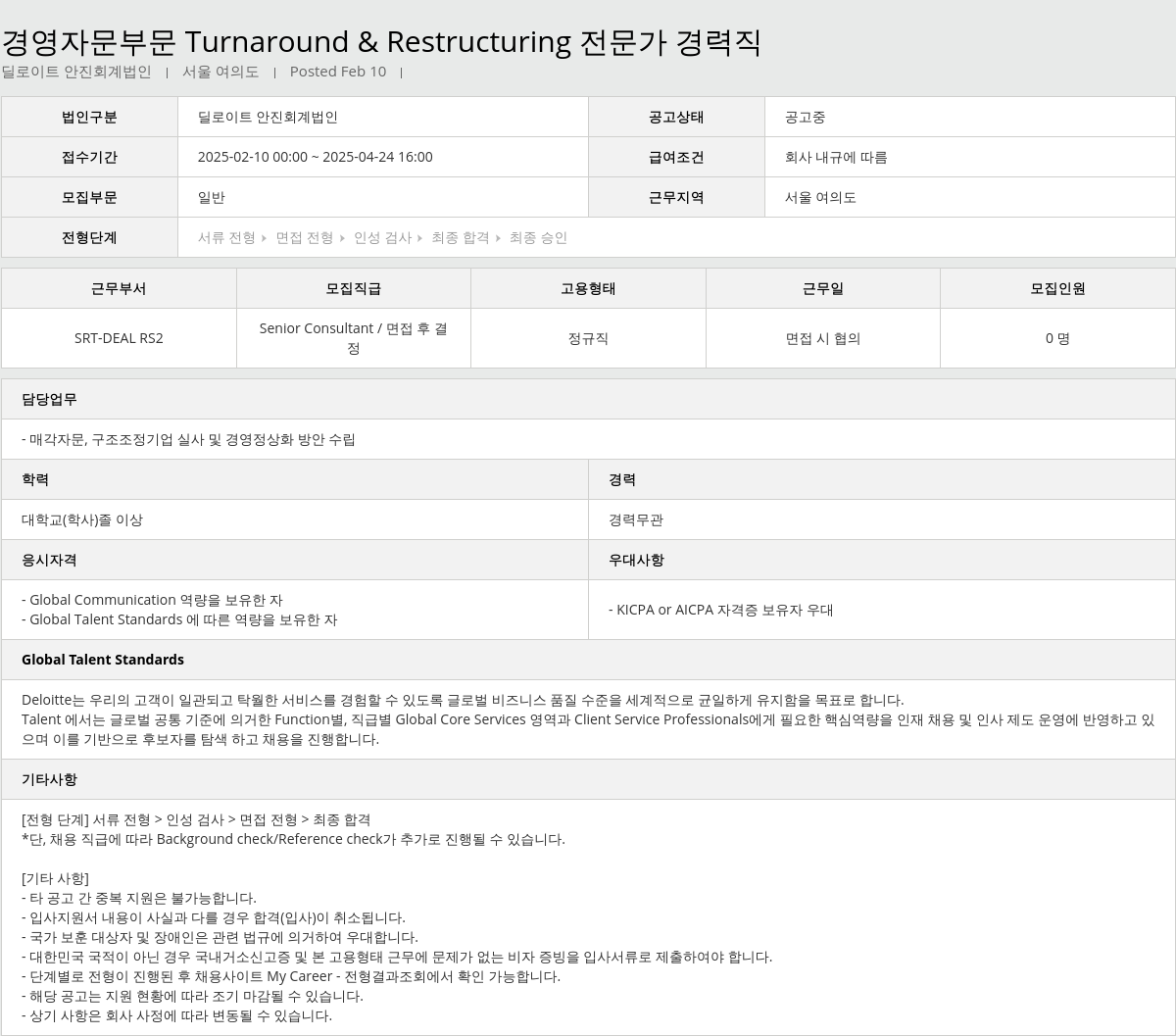Select the Background check/Reference check note line
Image resolution: width=1176 pixels, height=1036 pixels.
pyautogui.click(x=293, y=839)
